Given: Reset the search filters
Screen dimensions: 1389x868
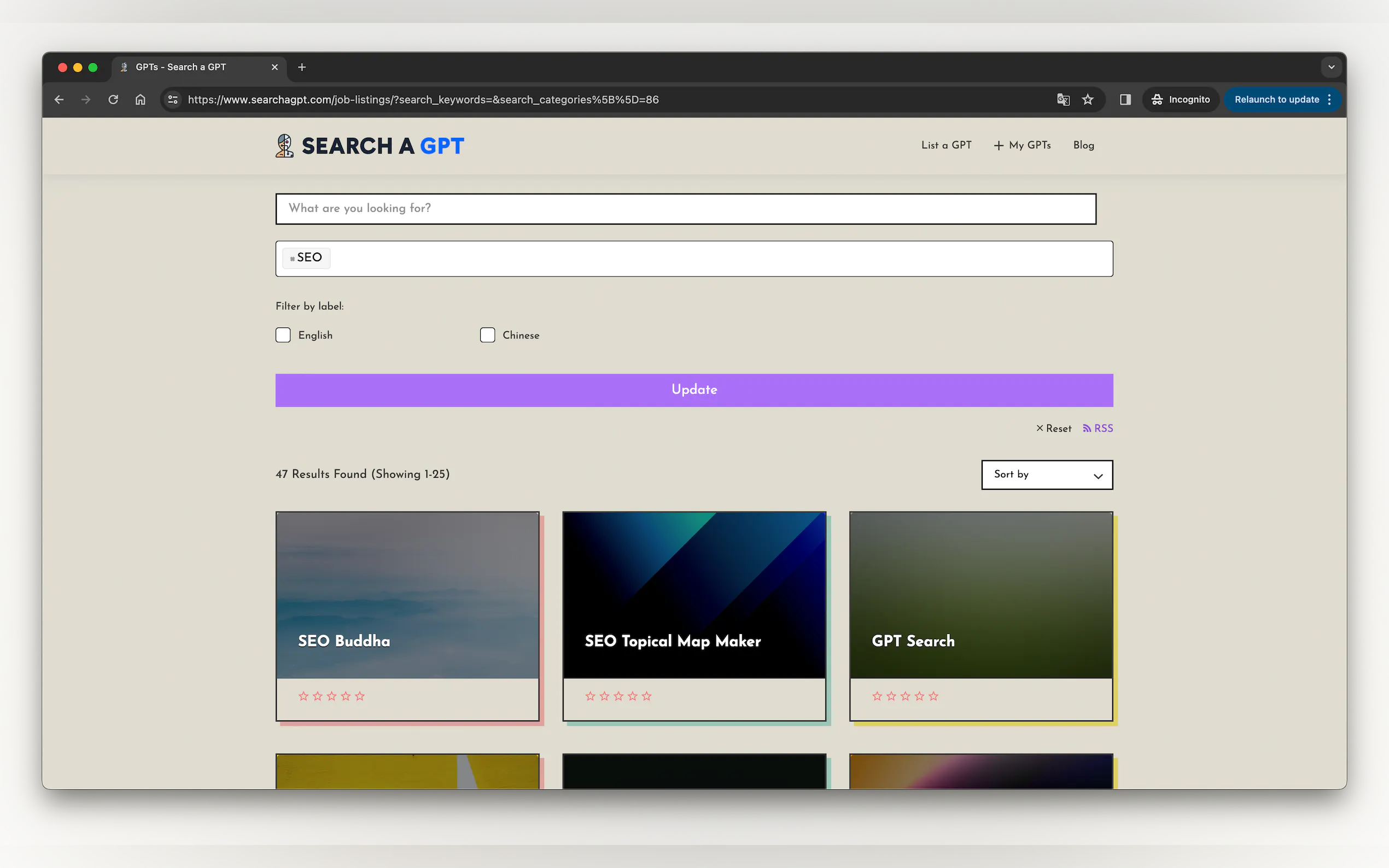Looking at the screenshot, I should pos(1054,428).
